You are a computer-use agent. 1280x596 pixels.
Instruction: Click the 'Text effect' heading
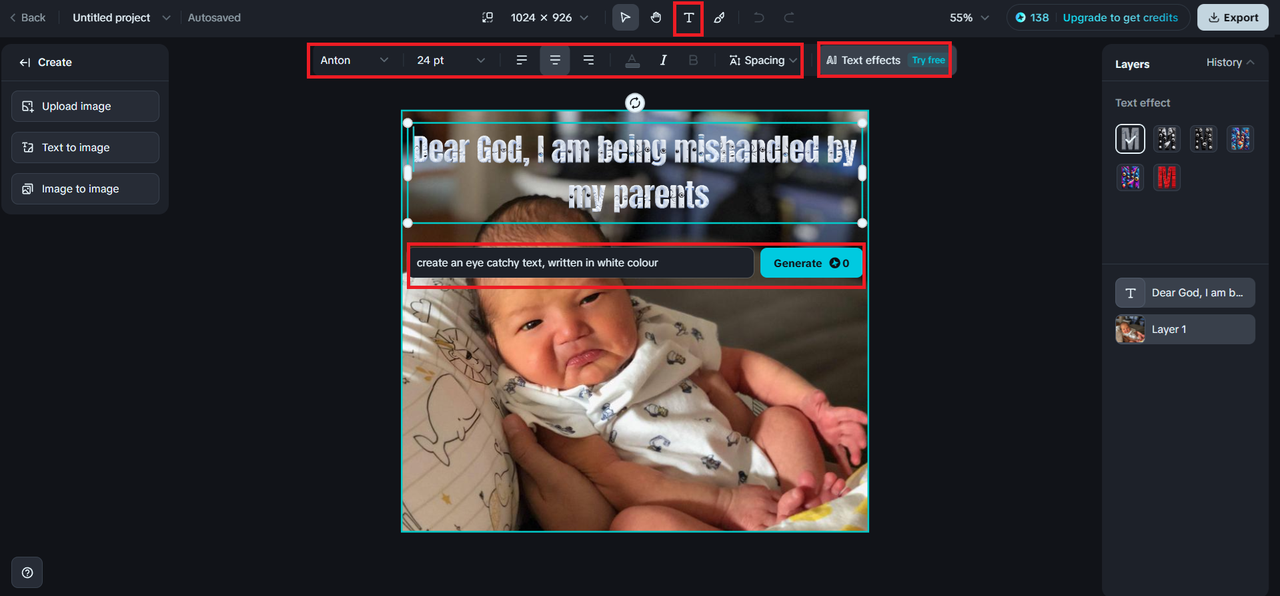click(1143, 103)
